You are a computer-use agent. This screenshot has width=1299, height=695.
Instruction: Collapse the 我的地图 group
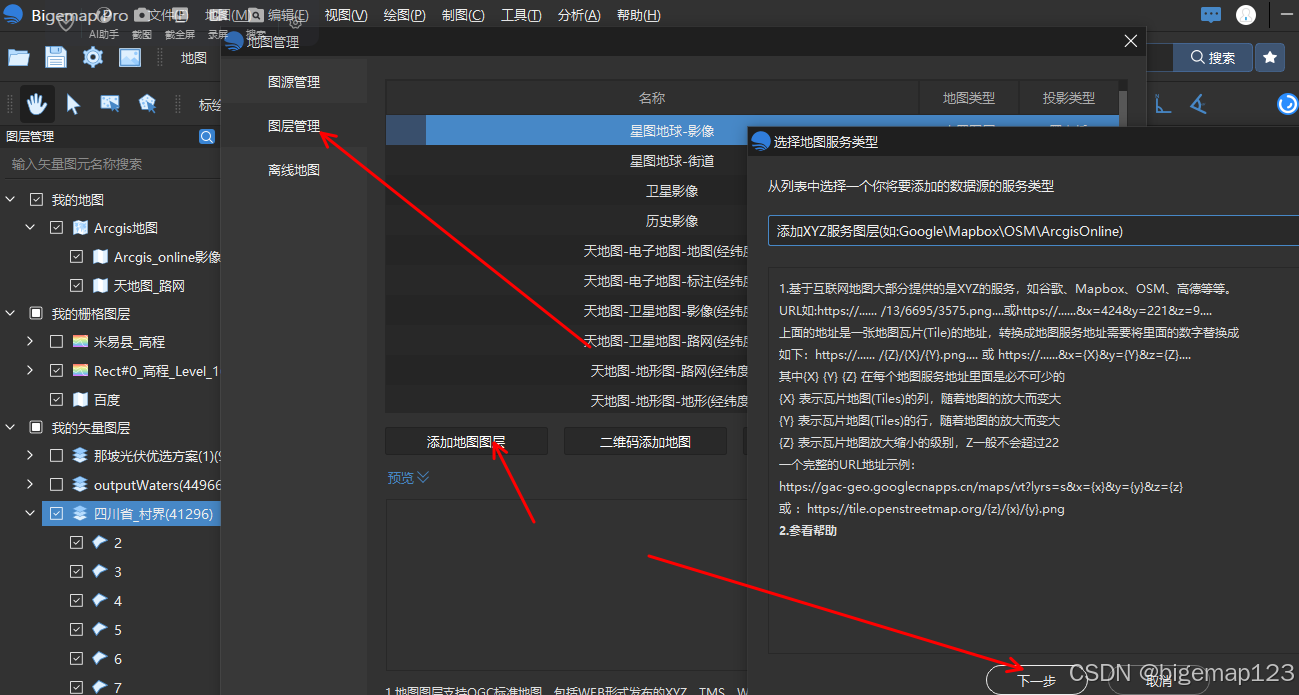[x=10, y=200]
